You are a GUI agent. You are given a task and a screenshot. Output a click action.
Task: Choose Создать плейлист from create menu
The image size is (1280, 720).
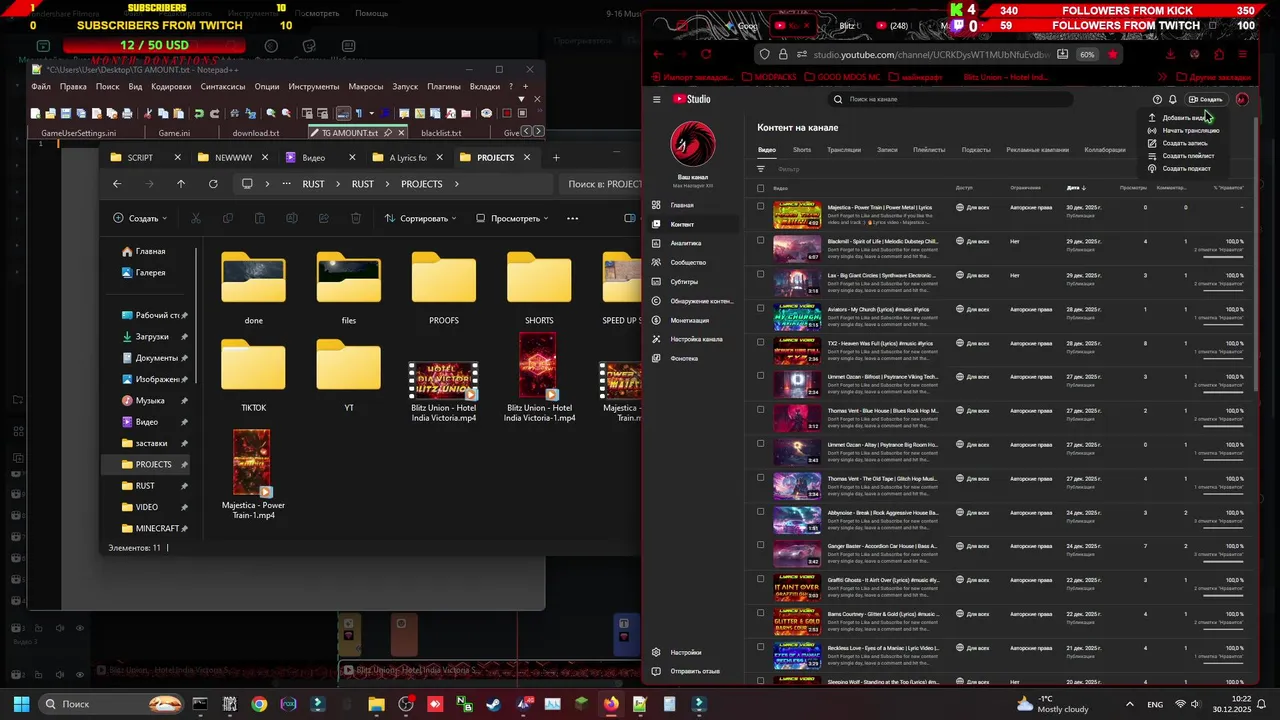tap(1182, 156)
